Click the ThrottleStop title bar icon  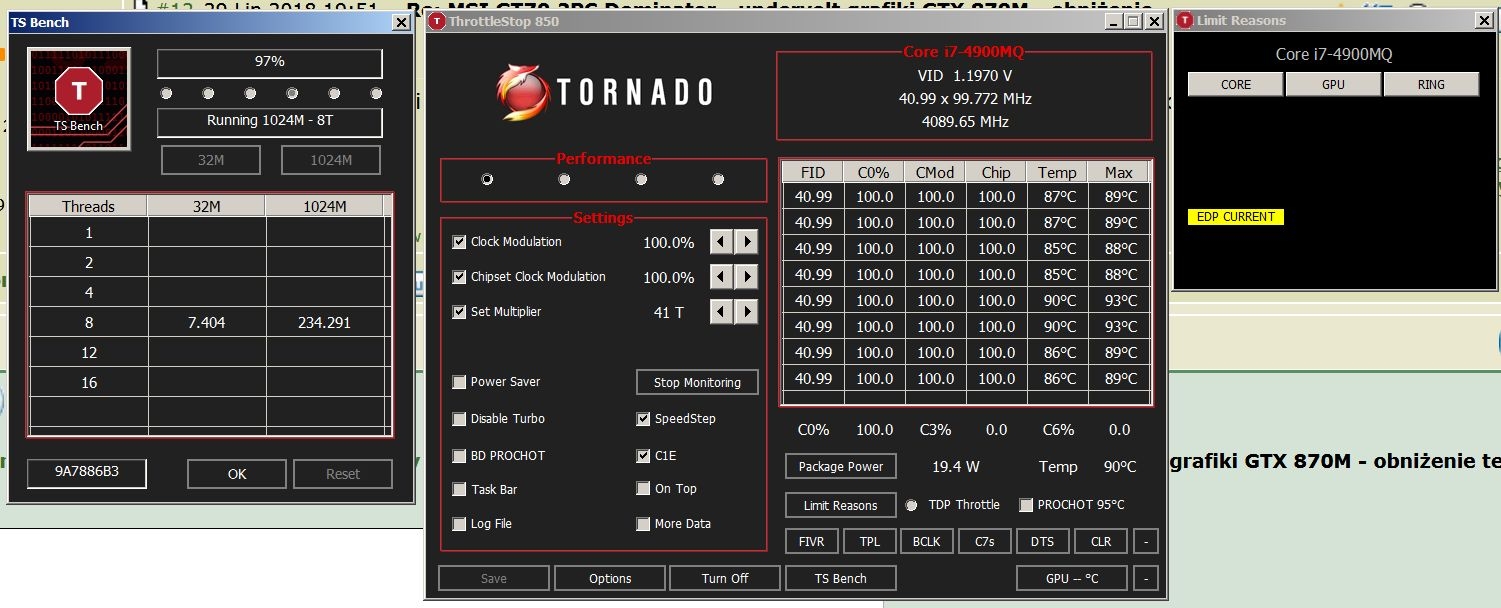click(x=436, y=21)
